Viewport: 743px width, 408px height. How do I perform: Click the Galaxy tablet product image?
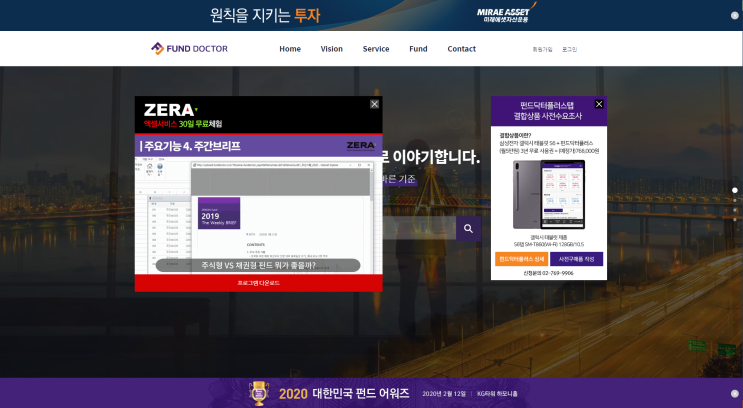[549, 194]
